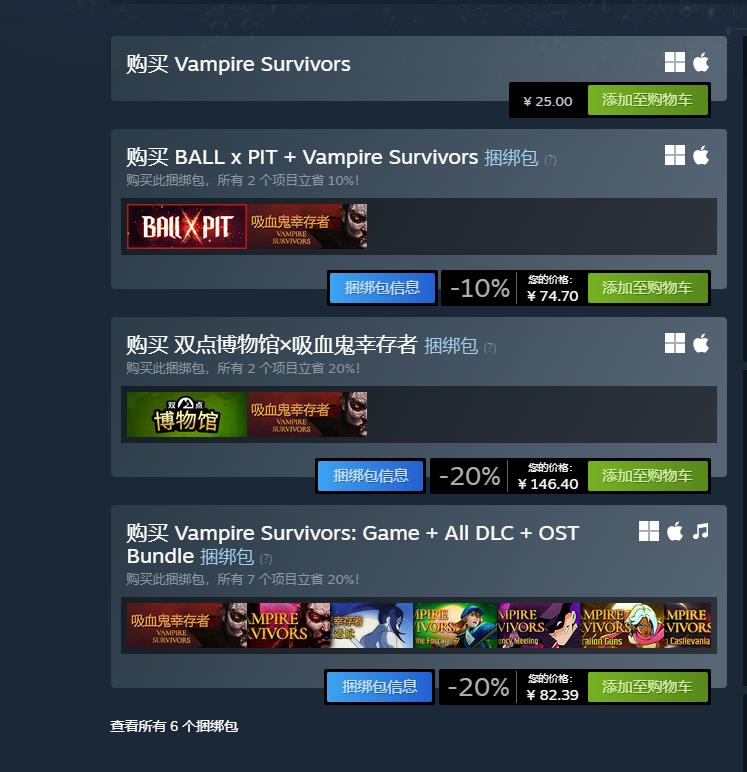Image resolution: width=747 pixels, height=772 pixels.
Task: Click Apple icon for 双点博物馆 bundle
Action: pos(701,343)
